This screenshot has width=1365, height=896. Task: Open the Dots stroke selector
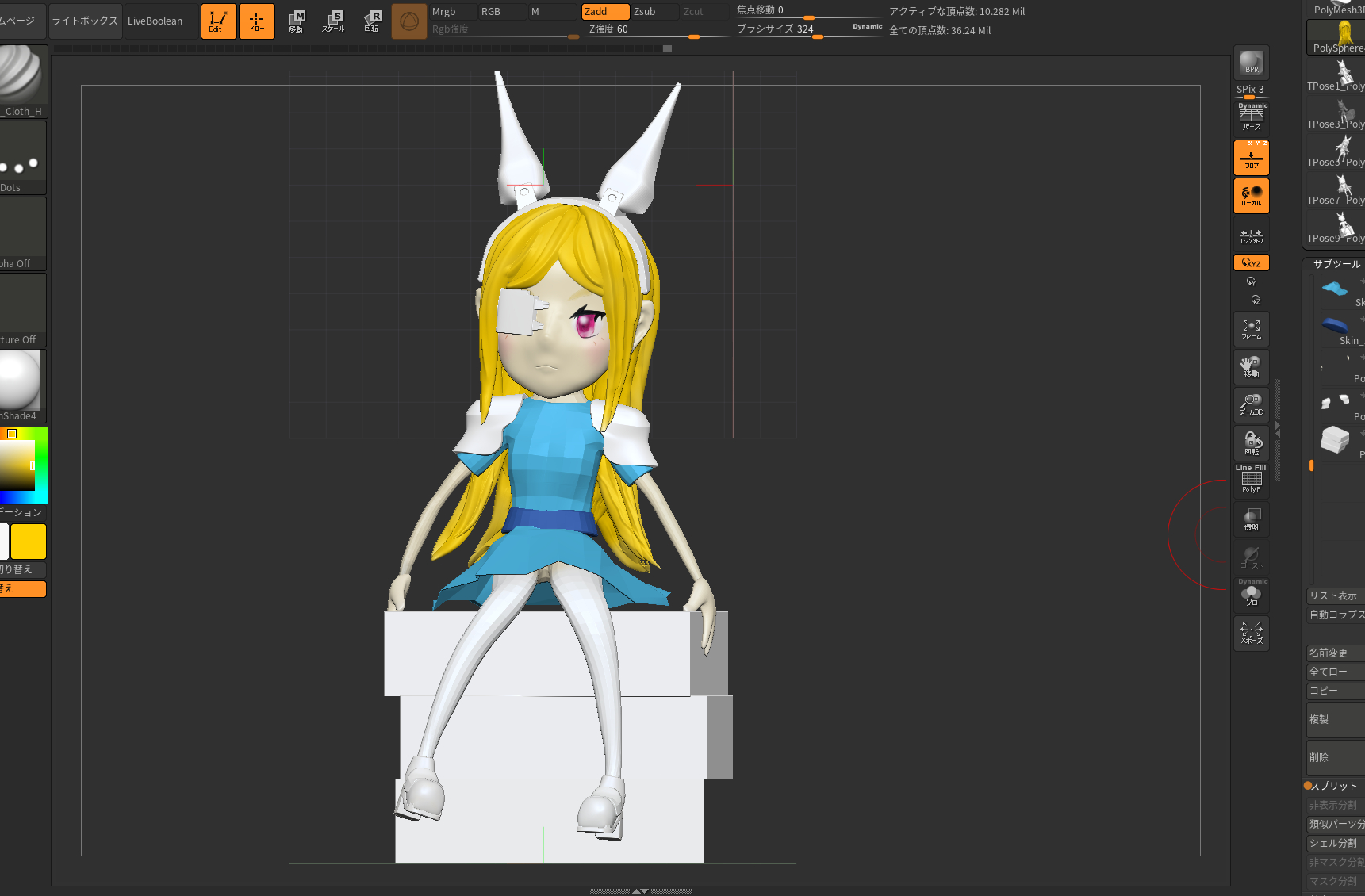pyautogui.click(x=23, y=158)
